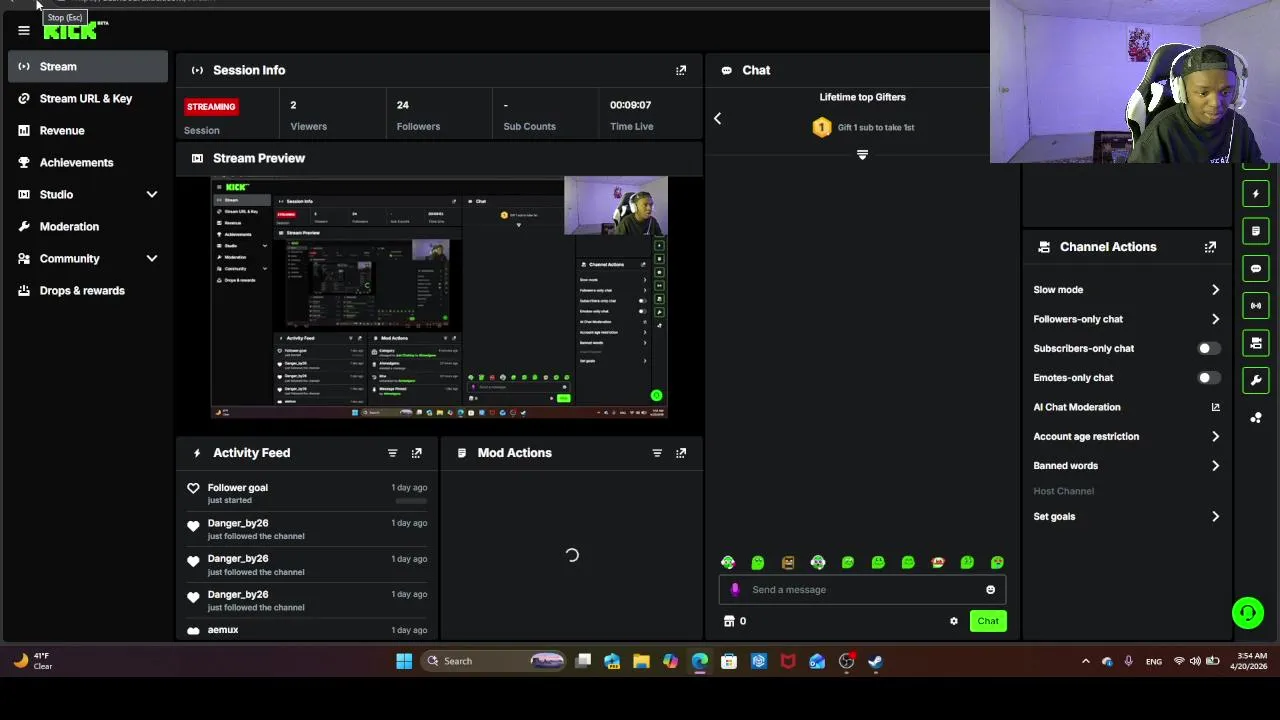Open Account age restriction options

(1126, 437)
